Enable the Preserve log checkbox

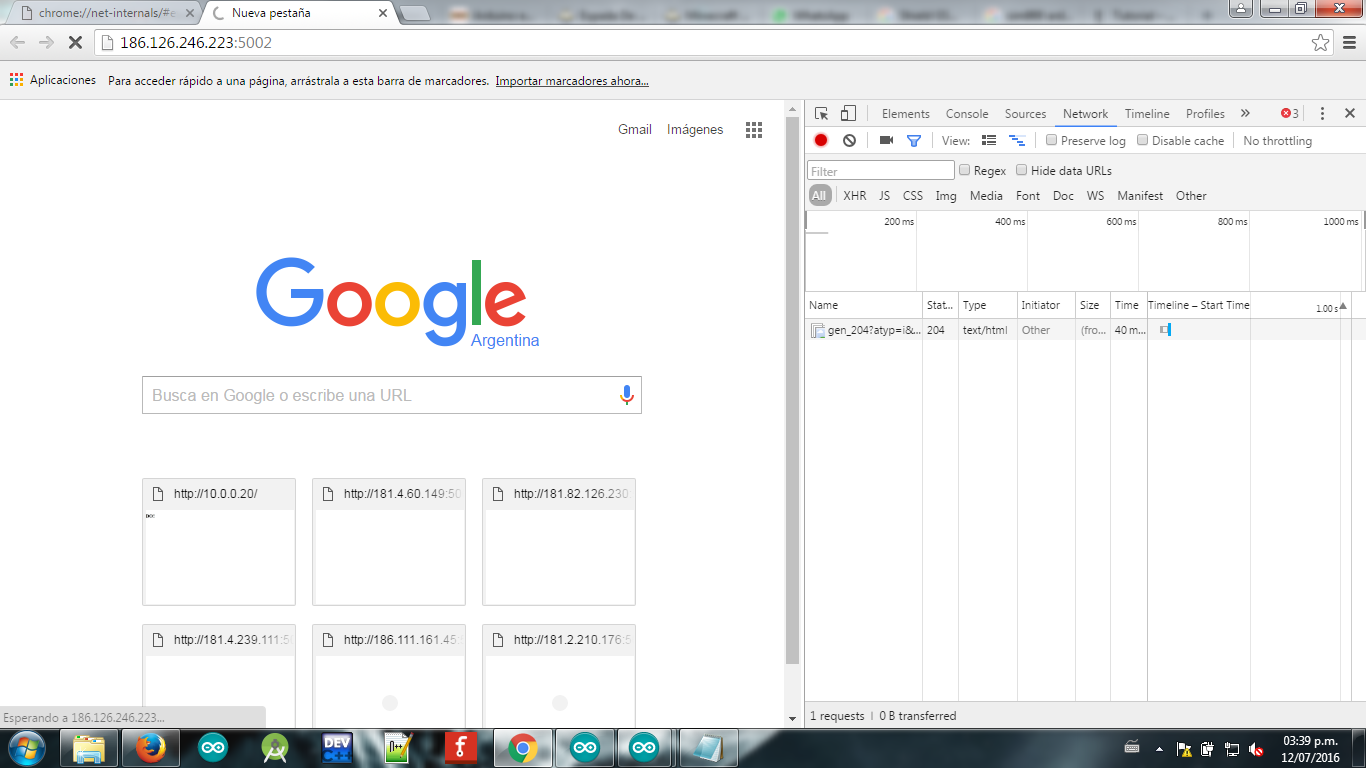click(x=1051, y=141)
